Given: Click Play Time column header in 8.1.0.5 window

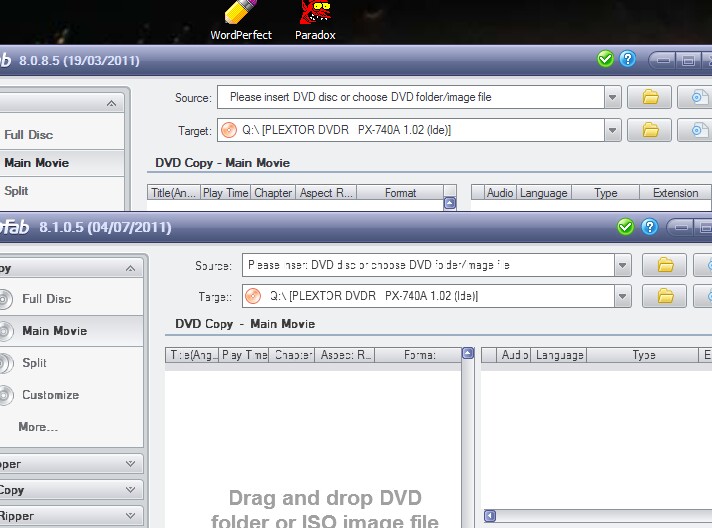Looking at the screenshot, I should [x=244, y=355].
